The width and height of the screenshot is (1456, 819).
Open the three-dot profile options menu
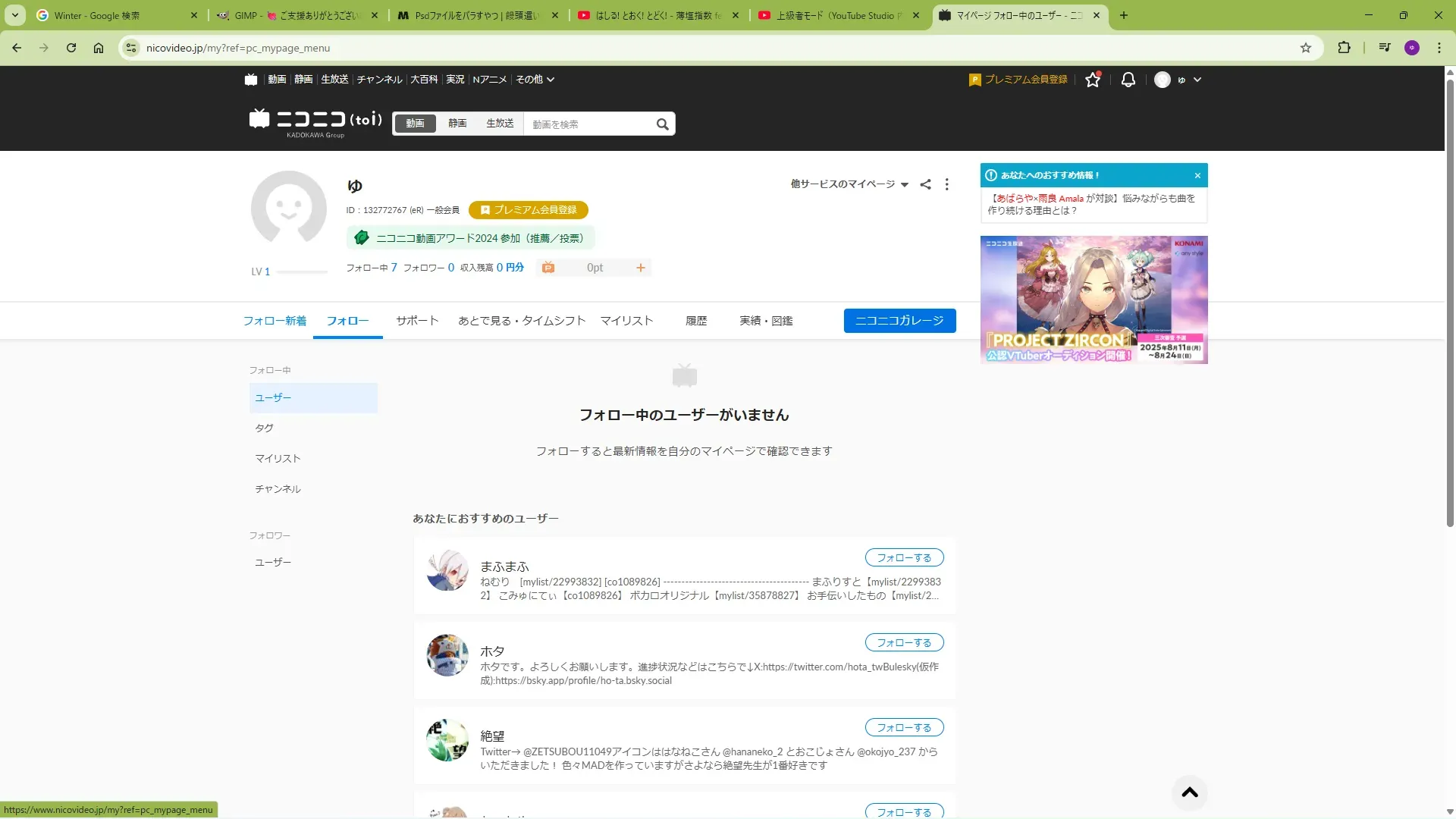tap(946, 184)
